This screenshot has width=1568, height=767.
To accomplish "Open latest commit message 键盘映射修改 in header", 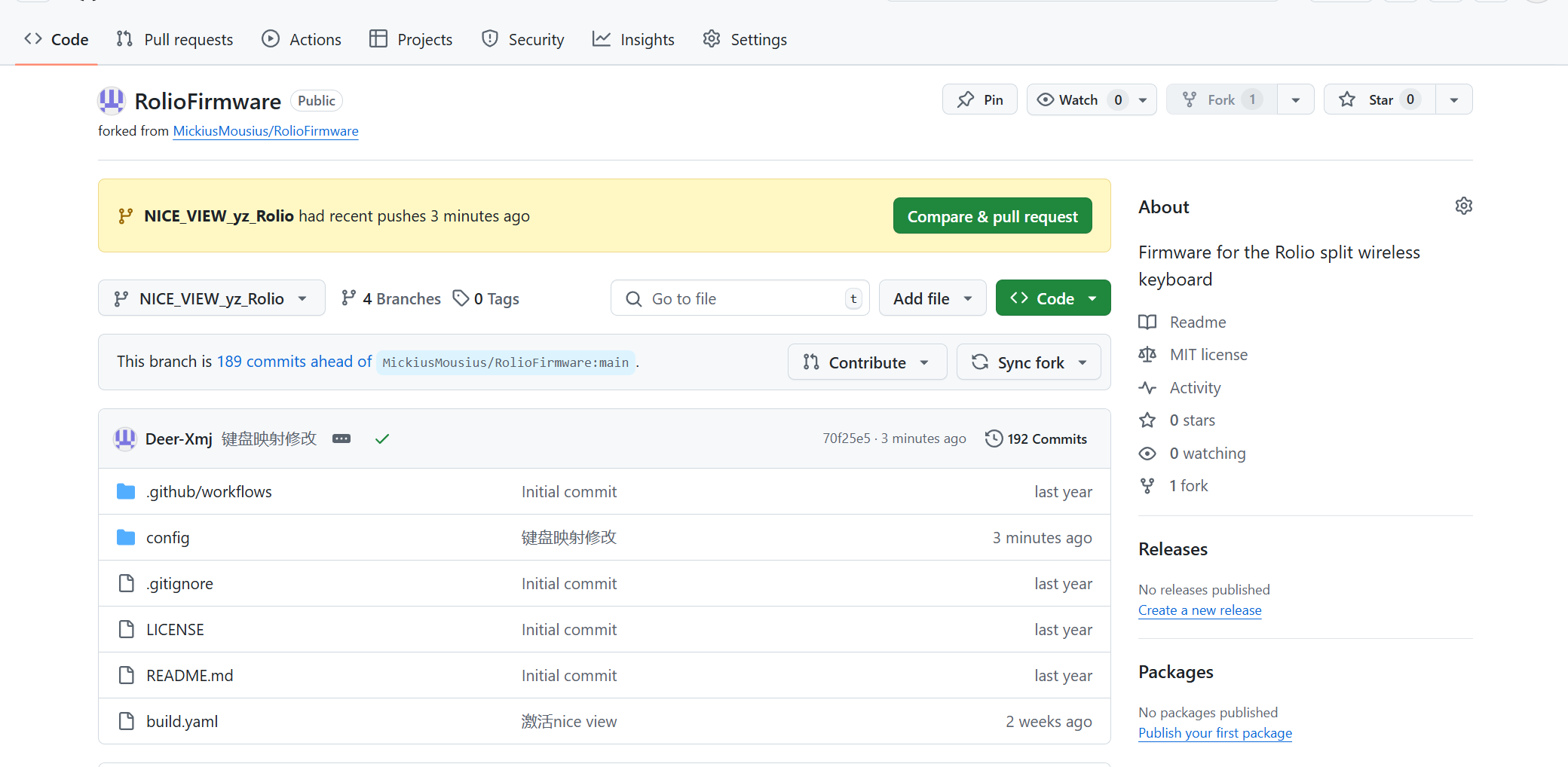I will 269,439.
